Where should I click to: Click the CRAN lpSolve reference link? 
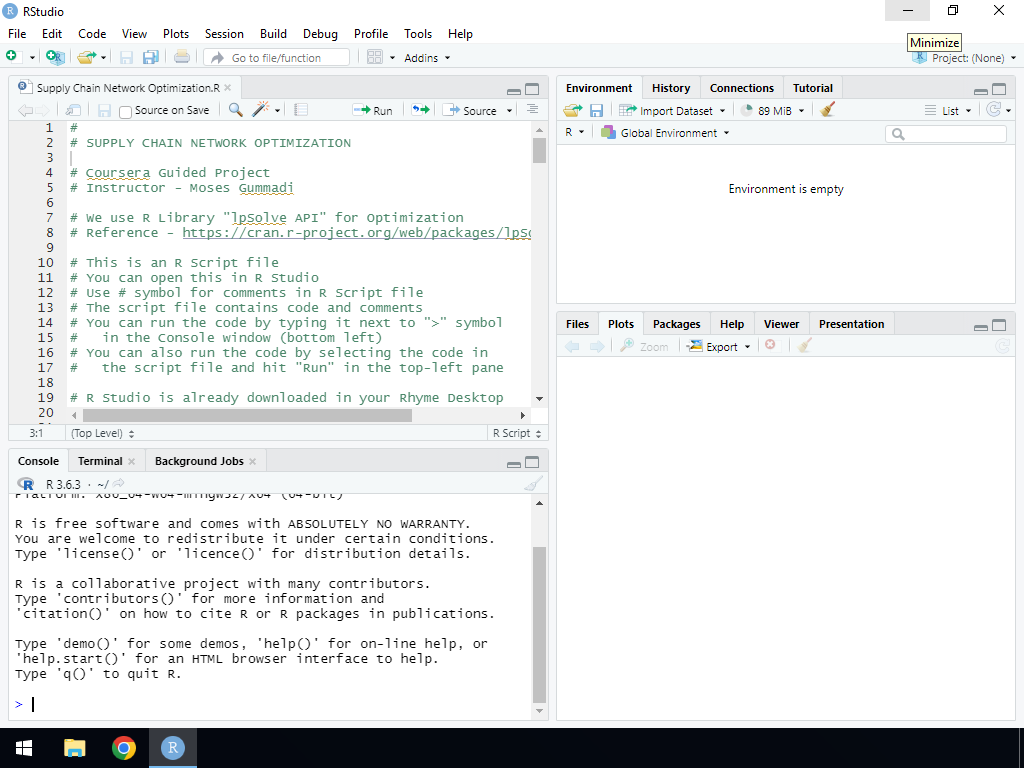(x=356, y=233)
